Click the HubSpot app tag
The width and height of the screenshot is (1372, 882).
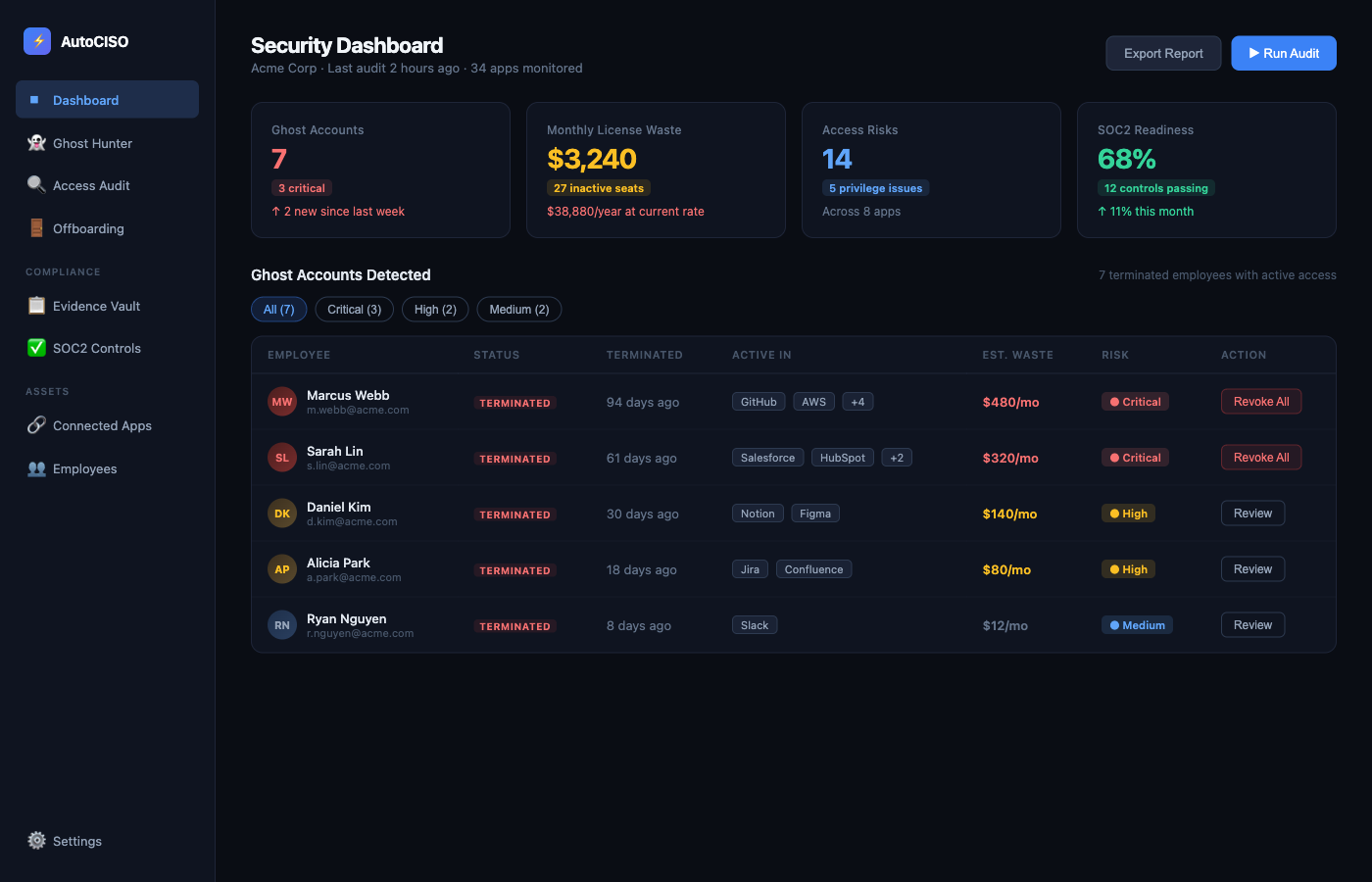point(843,458)
